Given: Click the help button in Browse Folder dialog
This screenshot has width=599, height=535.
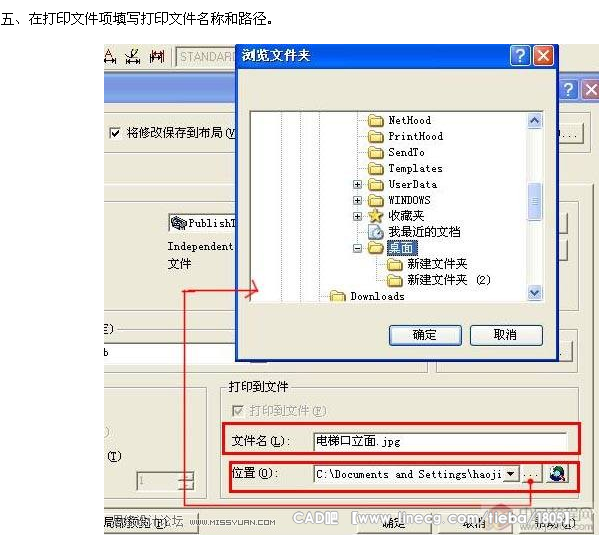Looking at the screenshot, I should [520, 56].
